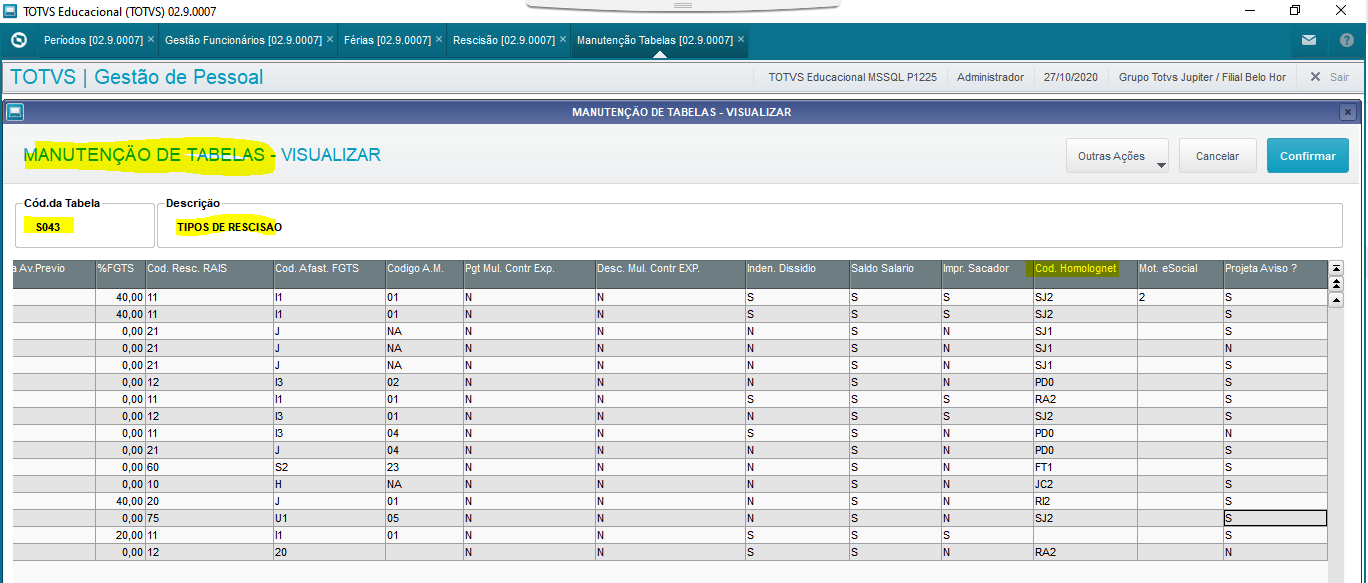Close the Períodos tab with its X
1368x583 pixels.
coord(151,40)
